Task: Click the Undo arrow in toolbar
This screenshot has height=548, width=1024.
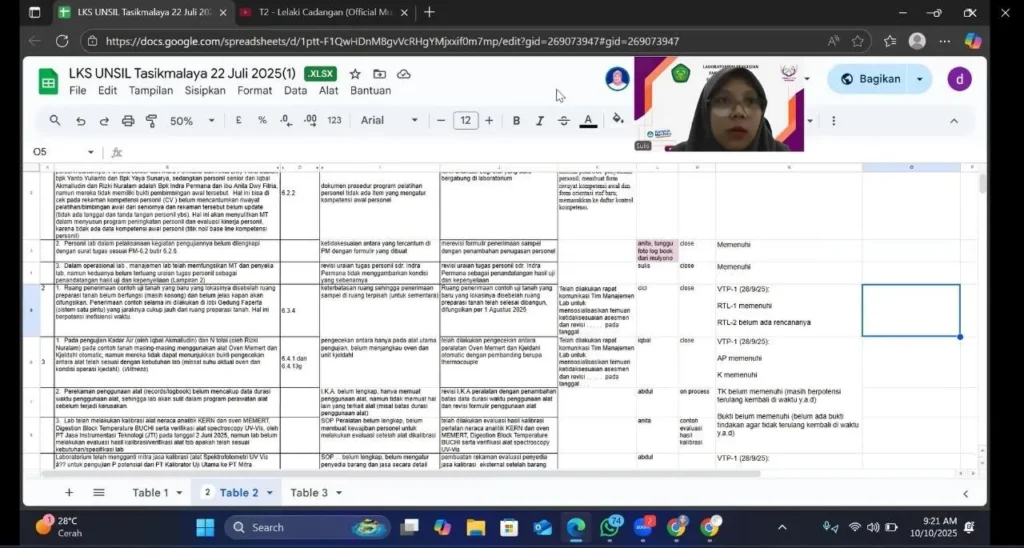Action: (81, 121)
